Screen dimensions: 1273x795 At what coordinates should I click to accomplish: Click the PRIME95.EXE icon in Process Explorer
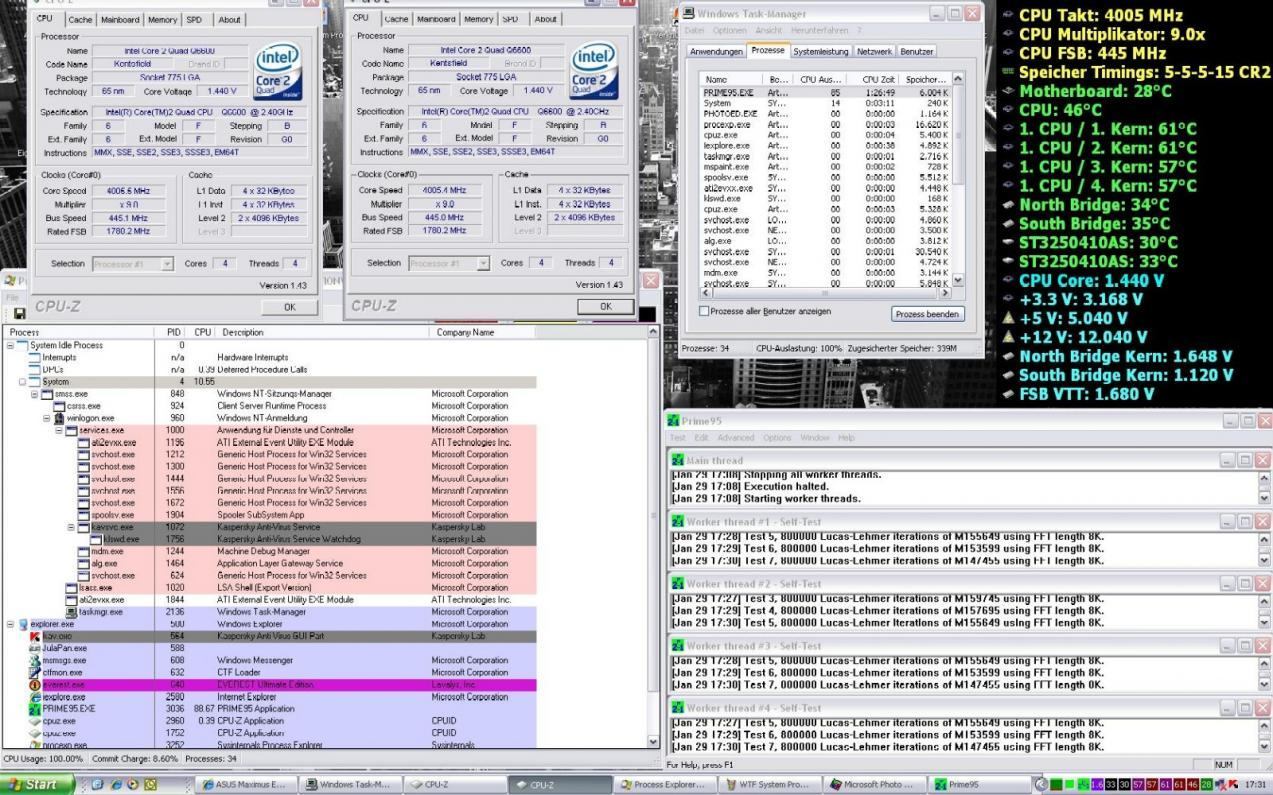[36, 709]
